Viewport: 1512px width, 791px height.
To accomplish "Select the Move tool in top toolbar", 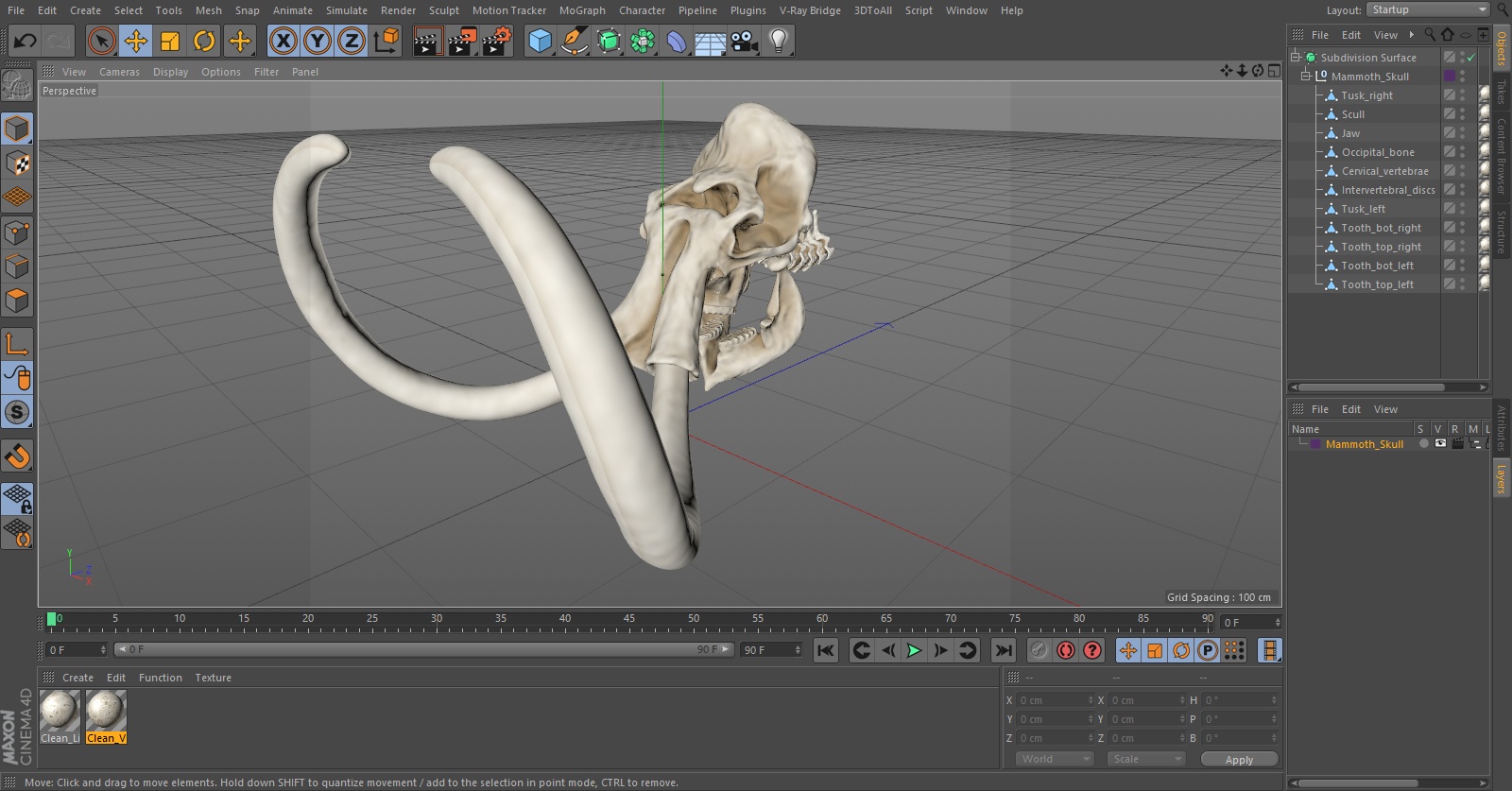I will 136,41.
